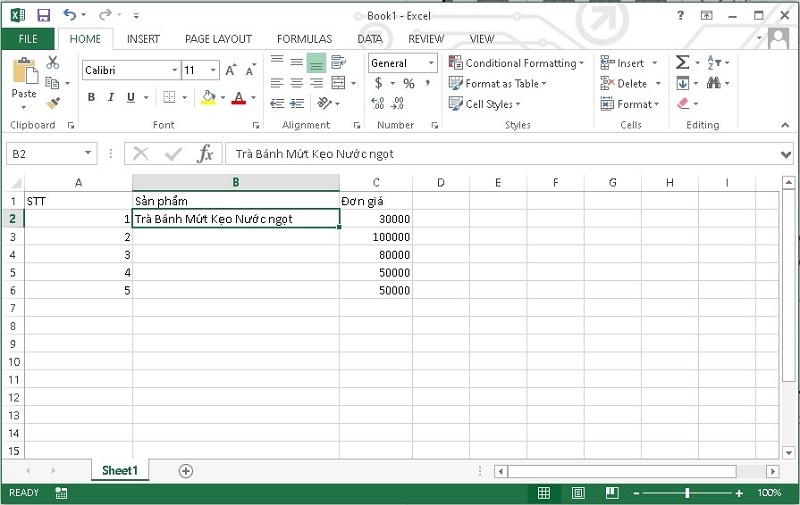Click the AutoSum sigma icon
Viewport: 800px width, 505px height.
[682, 63]
